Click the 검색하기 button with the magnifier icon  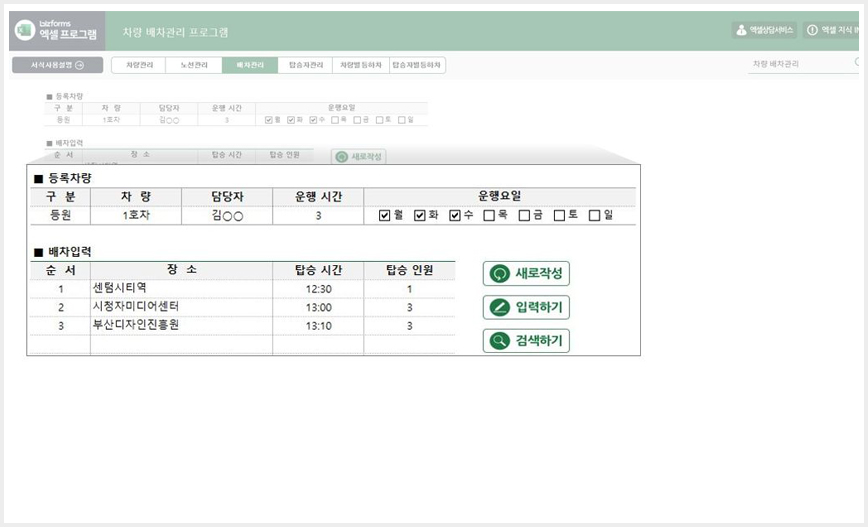point(526,340)
